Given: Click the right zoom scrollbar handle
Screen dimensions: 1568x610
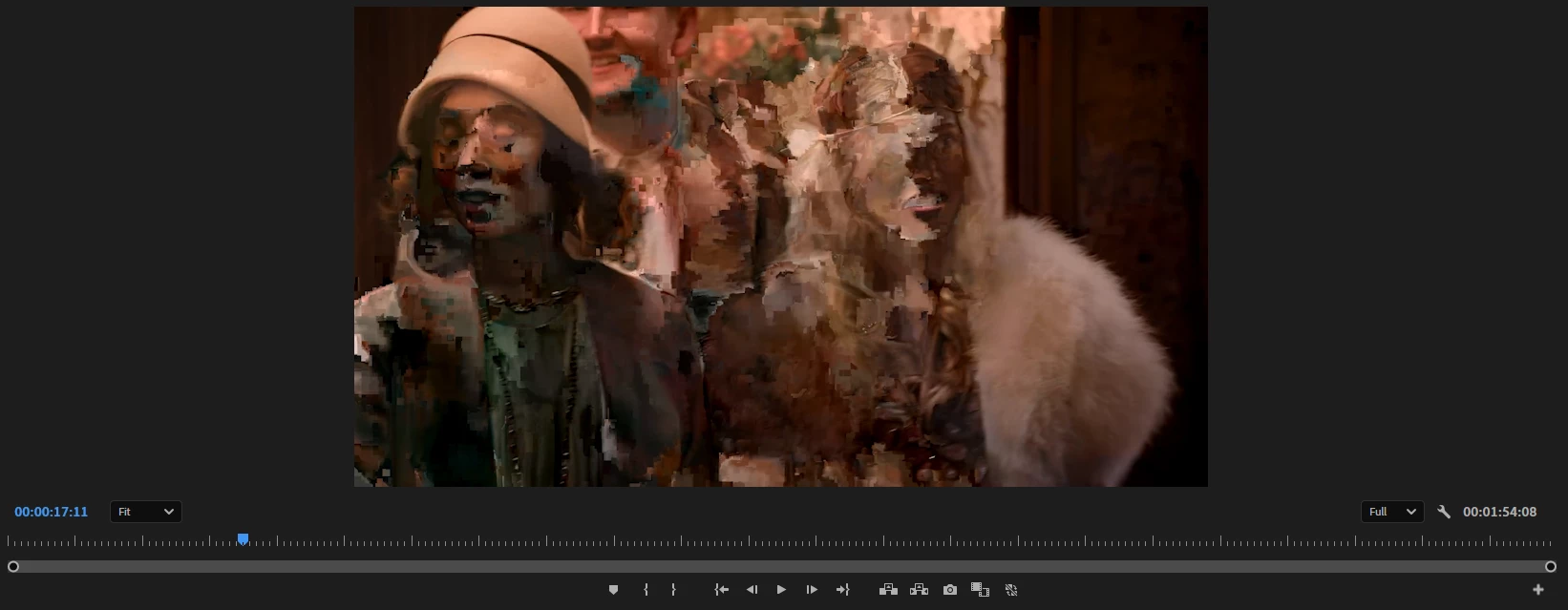Looking at the screenshot, I should pos(1551,567).
